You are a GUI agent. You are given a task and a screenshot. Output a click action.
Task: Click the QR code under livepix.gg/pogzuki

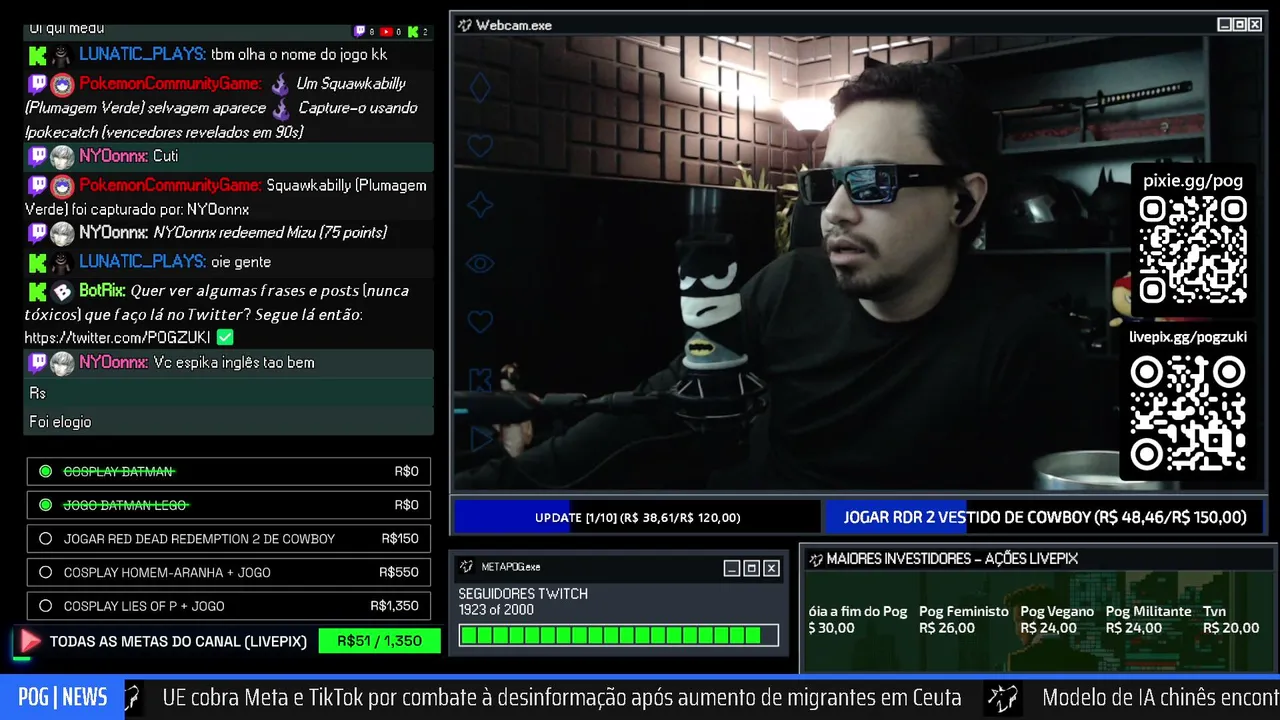point(1188,414)
